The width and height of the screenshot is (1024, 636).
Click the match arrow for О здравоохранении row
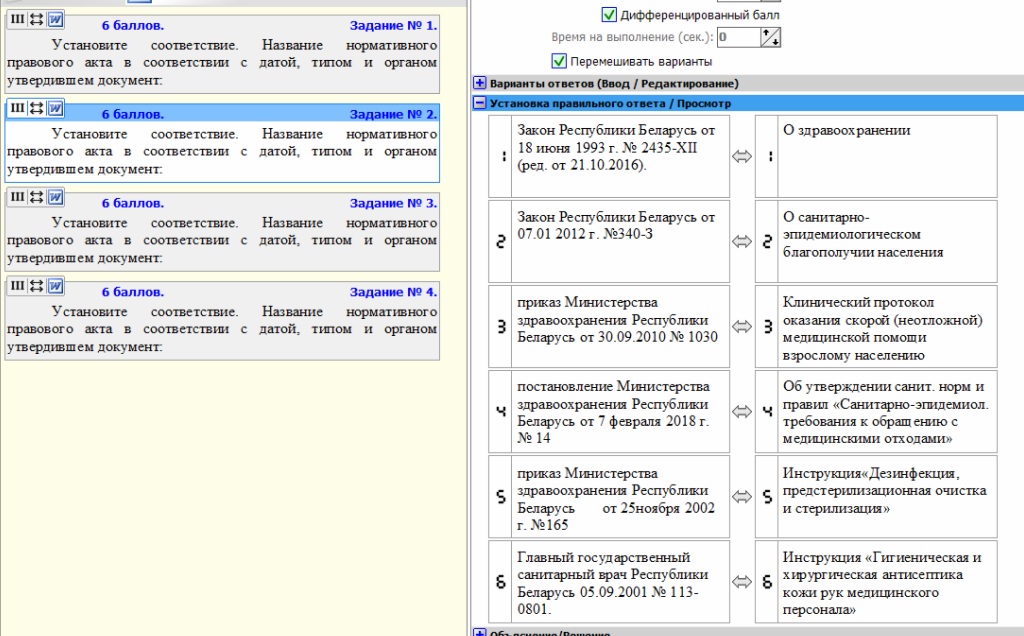[742, 157]
